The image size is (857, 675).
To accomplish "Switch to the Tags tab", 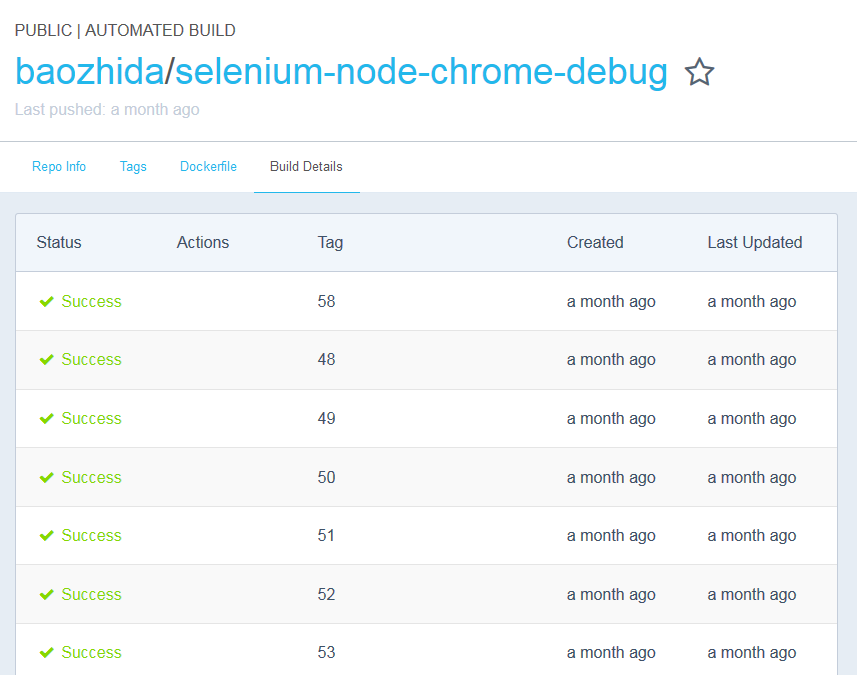I will (133, 166).
